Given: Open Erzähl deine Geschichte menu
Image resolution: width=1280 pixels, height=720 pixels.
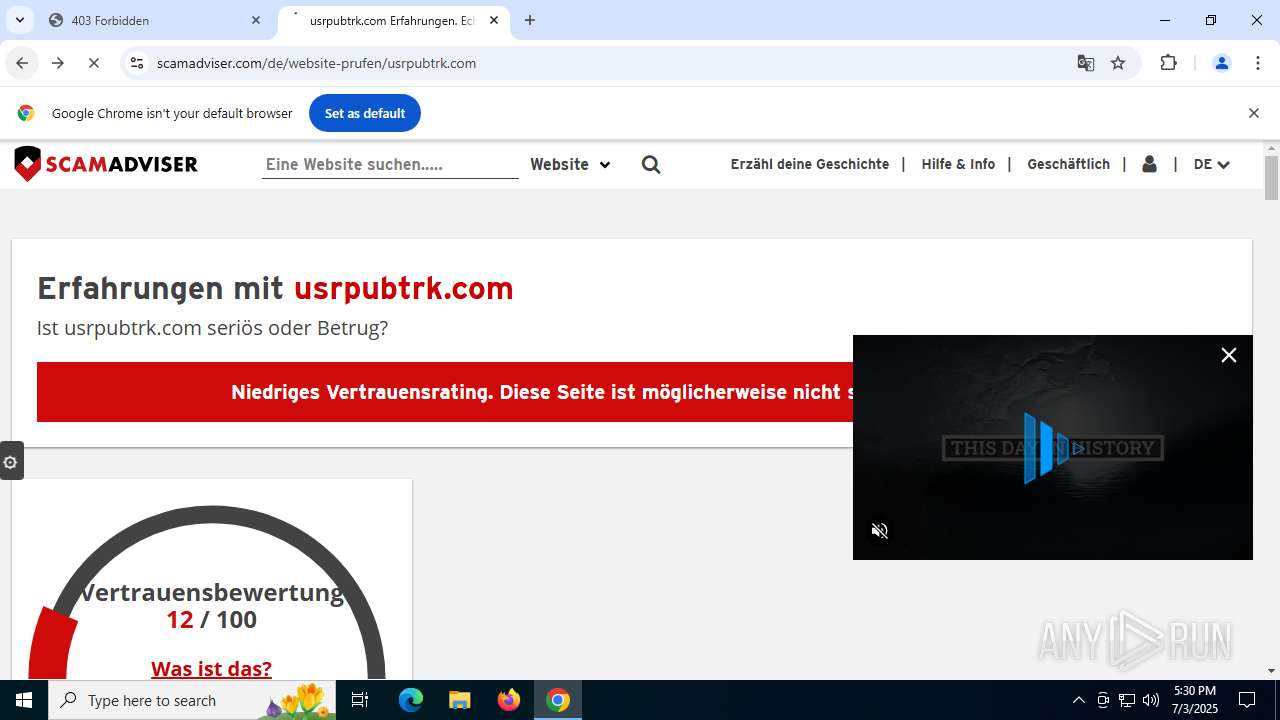Looking at the screenshot, I should click(x=810, y=164).
